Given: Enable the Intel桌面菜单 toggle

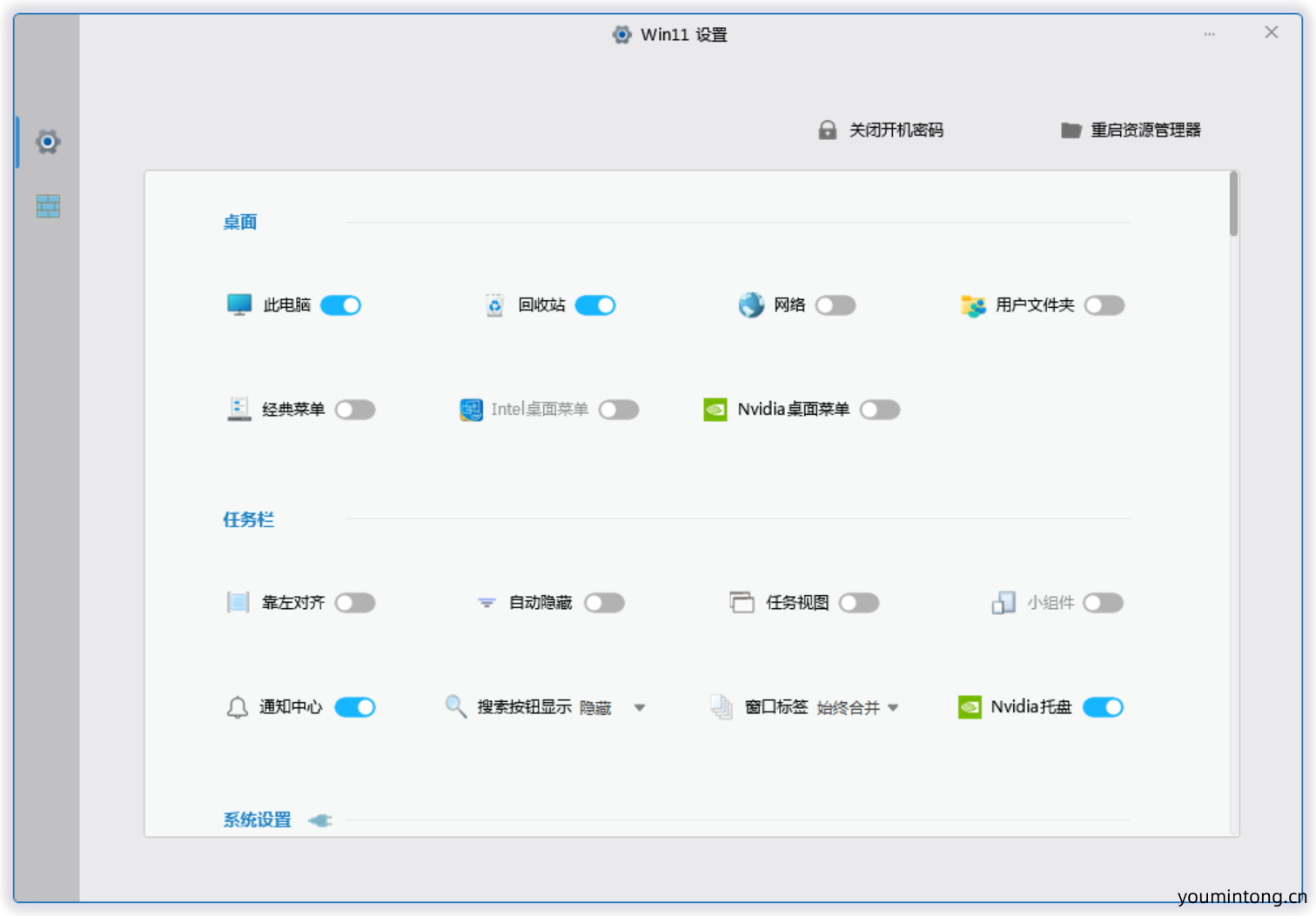Looking at the screenshot, I should pos(619,410).
